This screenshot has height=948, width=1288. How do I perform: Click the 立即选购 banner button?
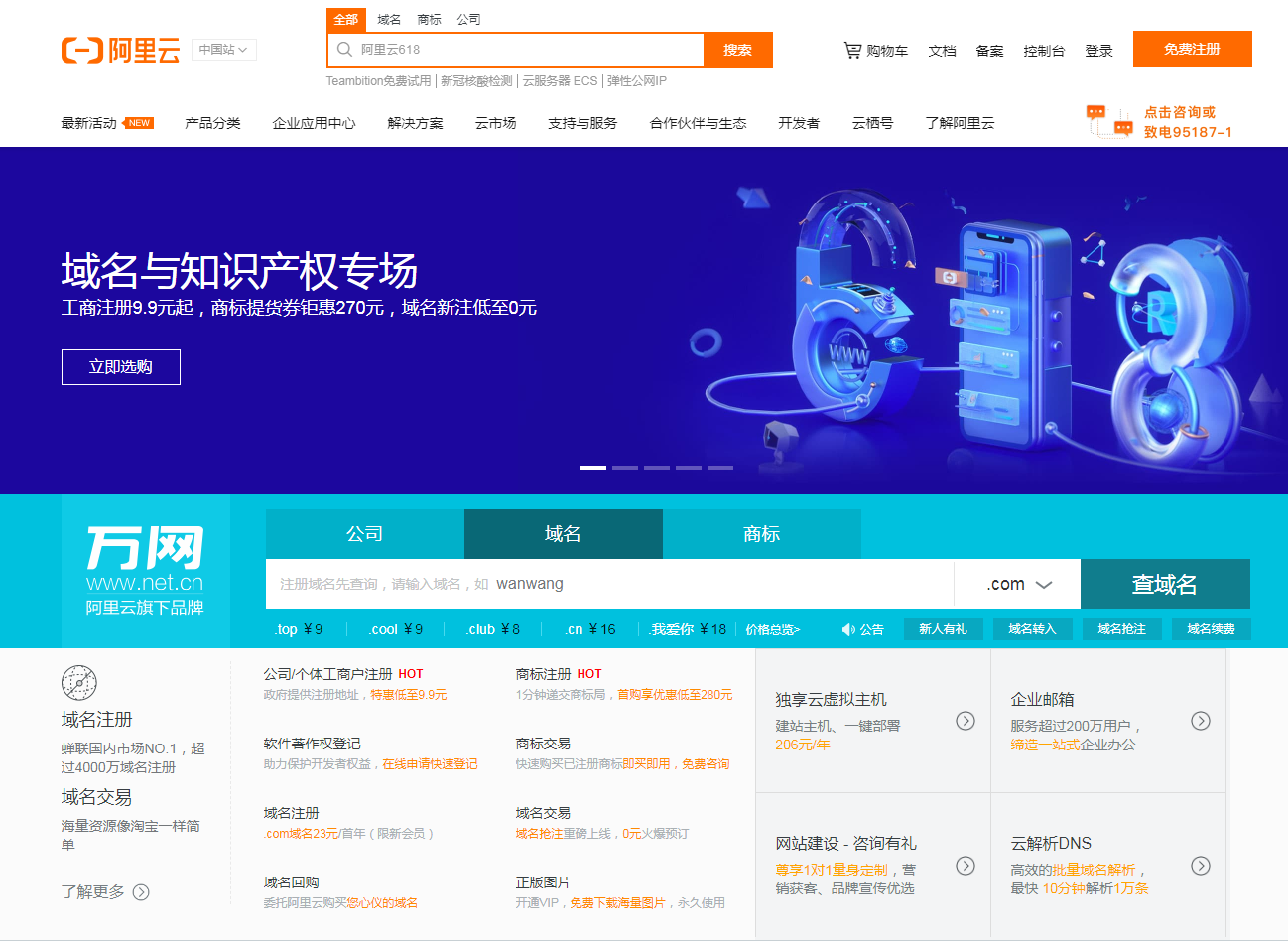tap(121, 367)
